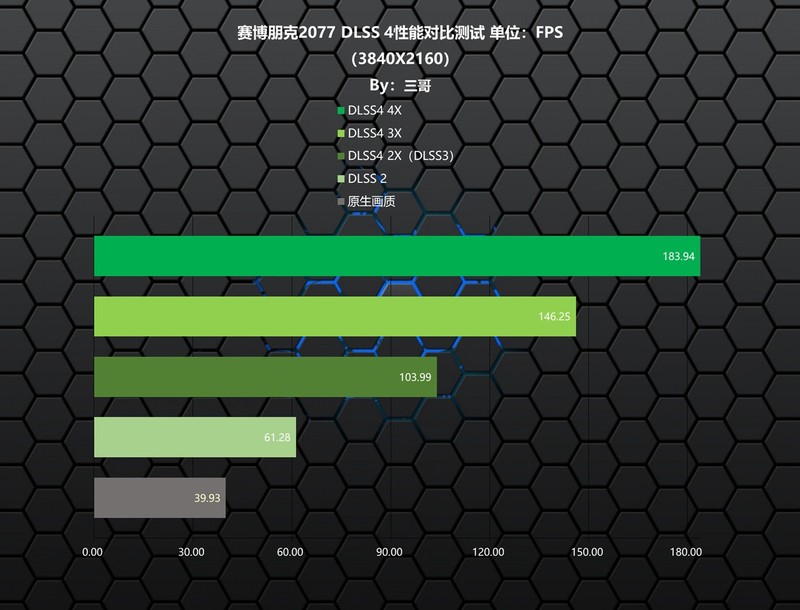Click axis label 120.00
Screen dimensions: 800x610
coord(488,552)
